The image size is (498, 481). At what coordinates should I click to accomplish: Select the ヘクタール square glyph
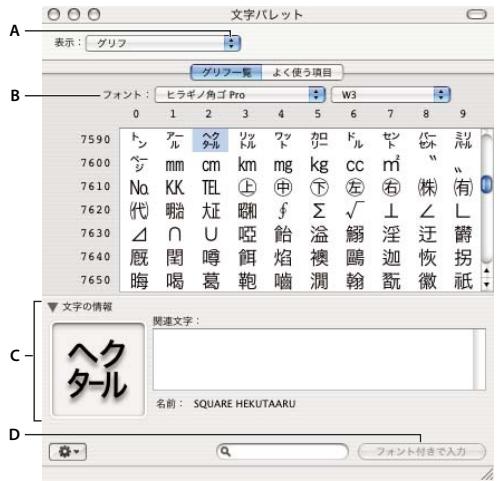[211, 140]
